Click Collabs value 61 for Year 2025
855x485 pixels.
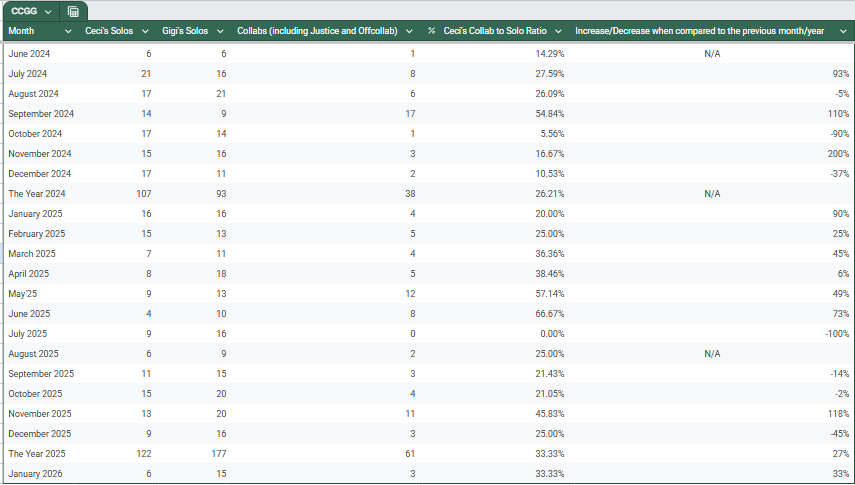[x=410, y=454]
